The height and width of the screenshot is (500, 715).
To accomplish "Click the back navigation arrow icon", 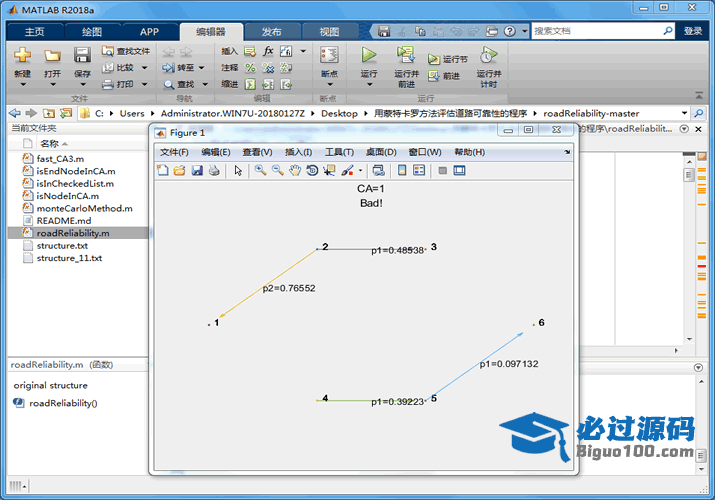I will 15,113.
